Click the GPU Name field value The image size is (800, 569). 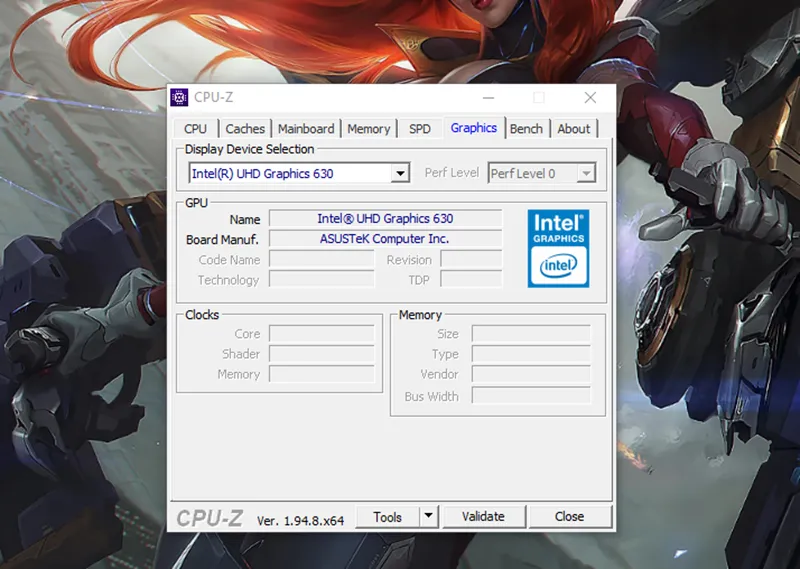[385, 218]
